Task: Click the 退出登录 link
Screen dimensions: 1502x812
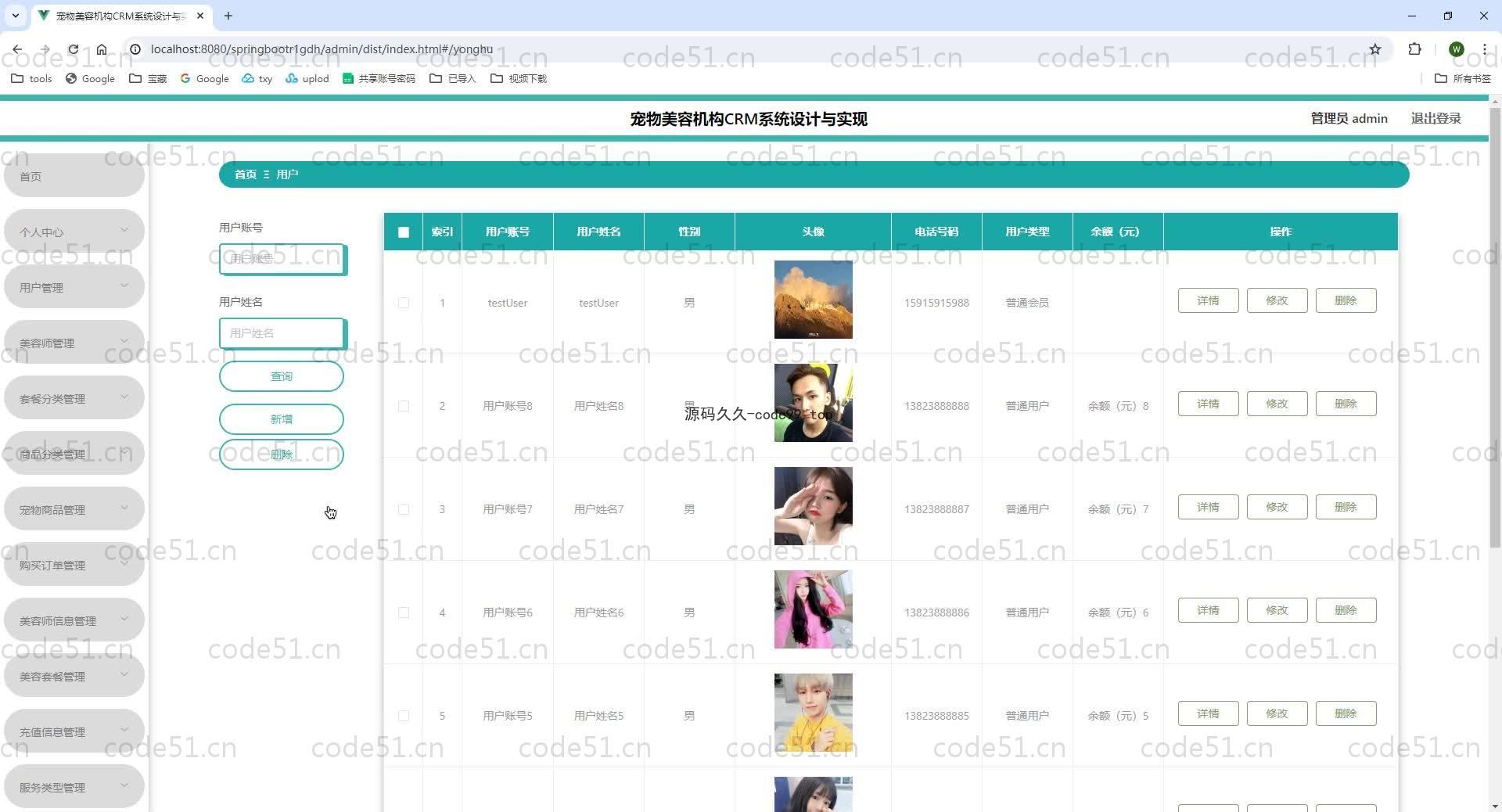Action: point(1436,118)
